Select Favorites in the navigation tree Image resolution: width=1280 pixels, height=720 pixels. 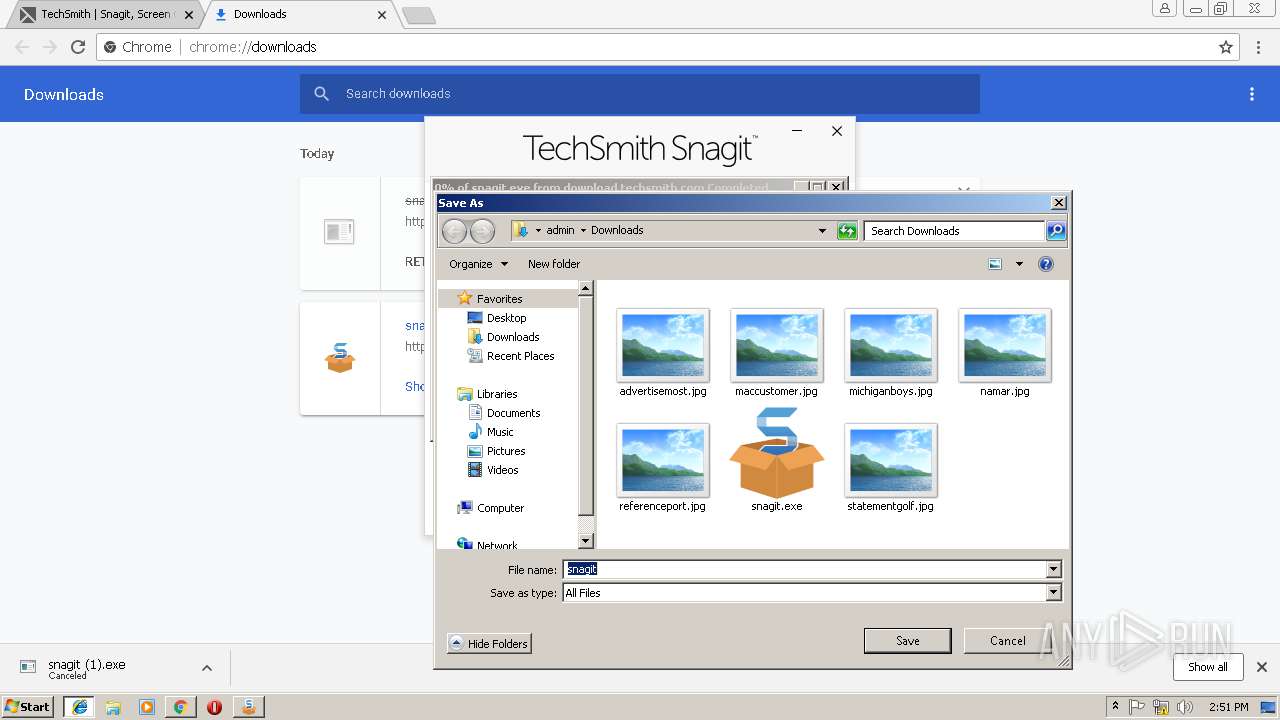click(x=499, y=299)
